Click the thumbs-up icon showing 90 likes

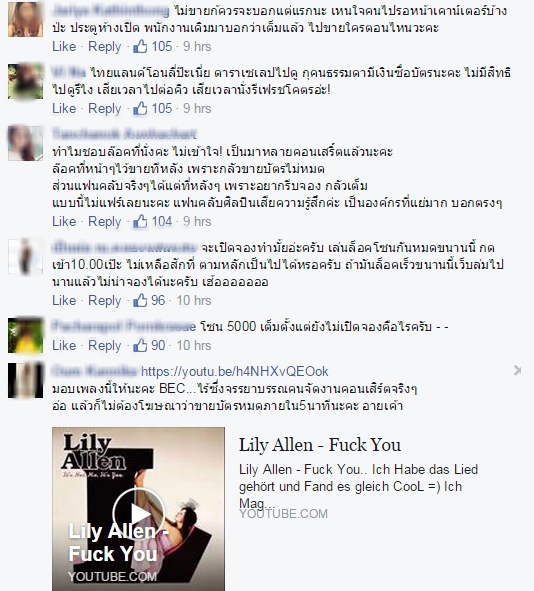pyautogui.click(x=140, y=345)
